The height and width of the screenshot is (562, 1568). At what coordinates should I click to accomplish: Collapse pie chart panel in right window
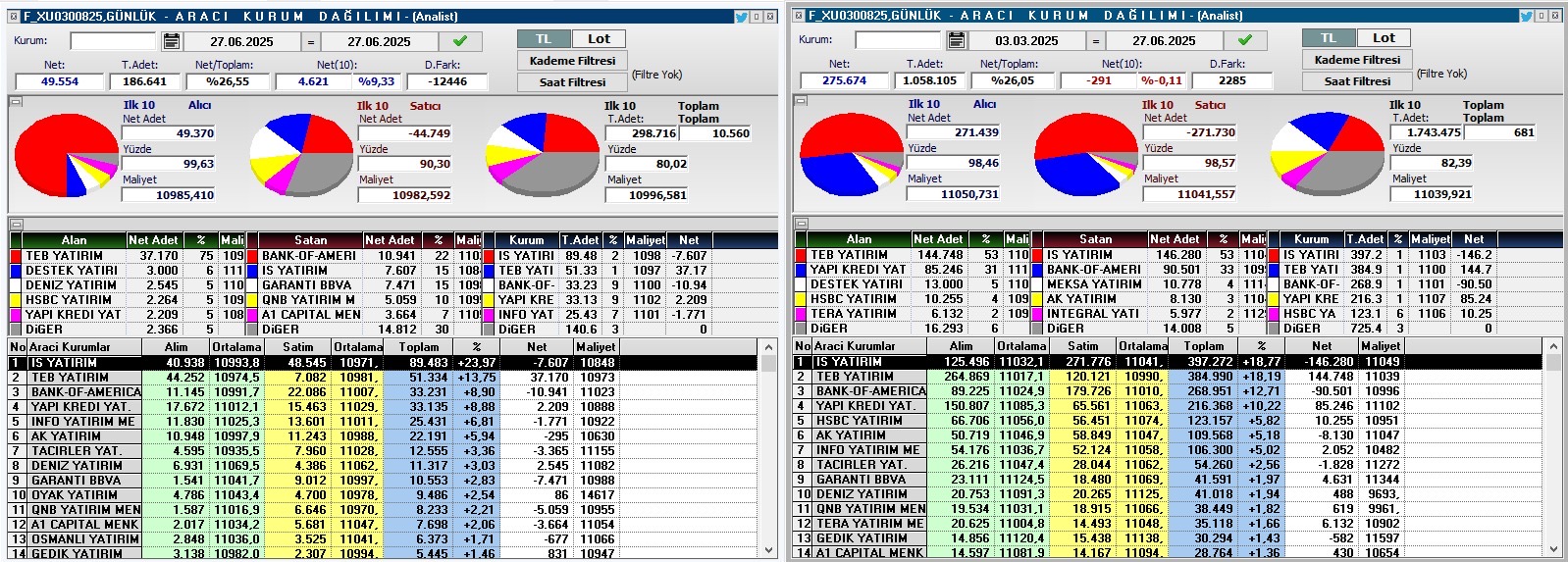click(x=801, y=101)
